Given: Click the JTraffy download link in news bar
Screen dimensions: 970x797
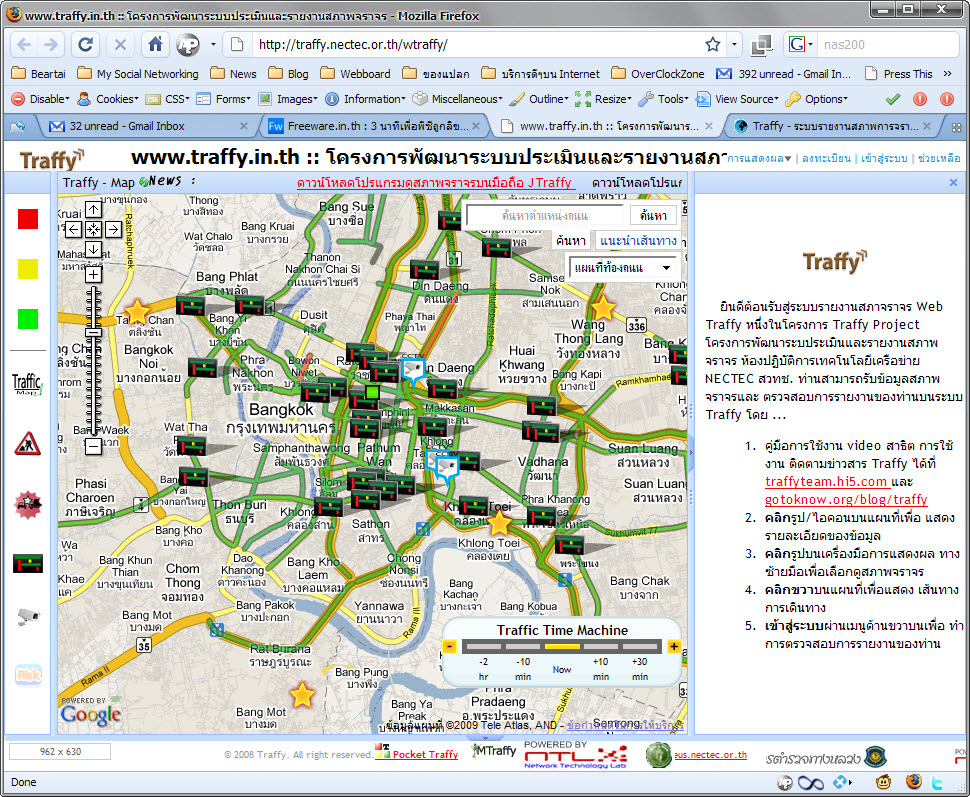Looking at the screenshot, I should pos(436,183).
